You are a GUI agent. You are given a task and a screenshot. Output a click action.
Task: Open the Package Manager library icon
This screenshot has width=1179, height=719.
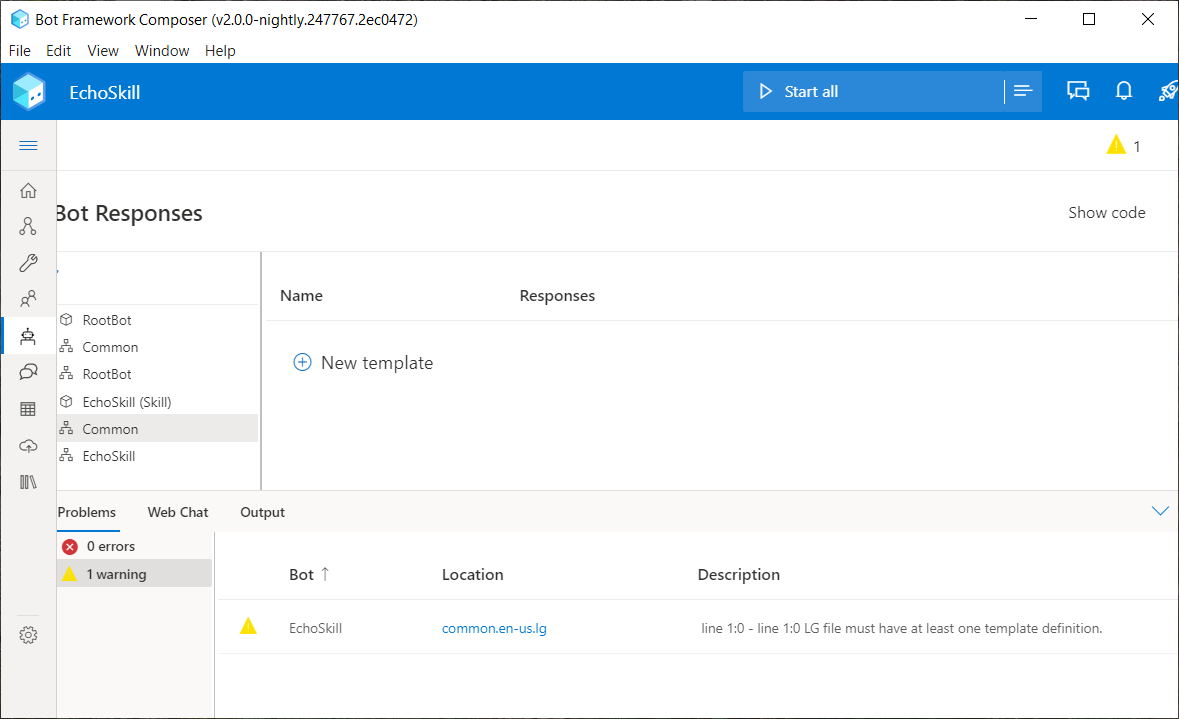pyautogui.click(x=28, y=481)
